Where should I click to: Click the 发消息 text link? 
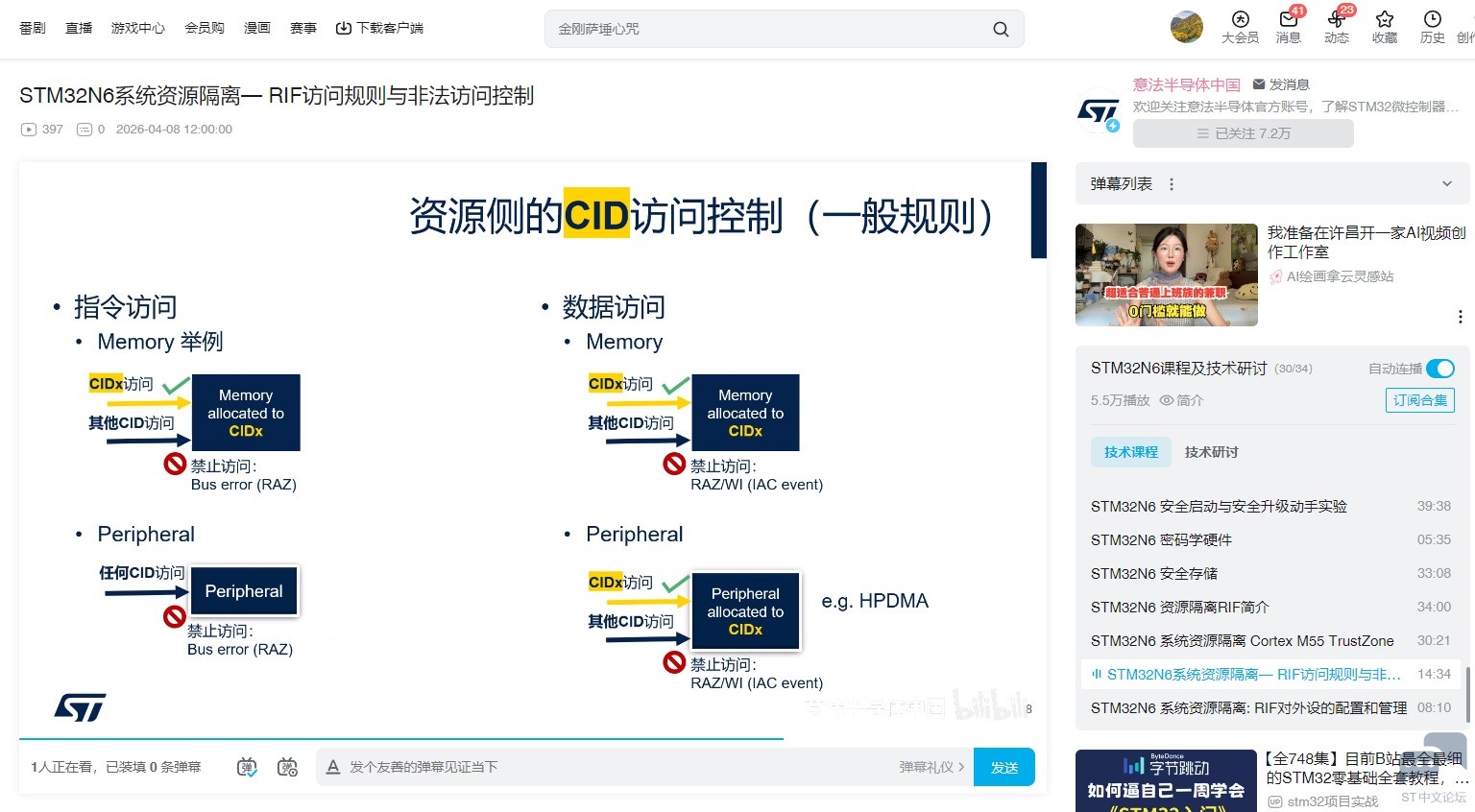1290,84
